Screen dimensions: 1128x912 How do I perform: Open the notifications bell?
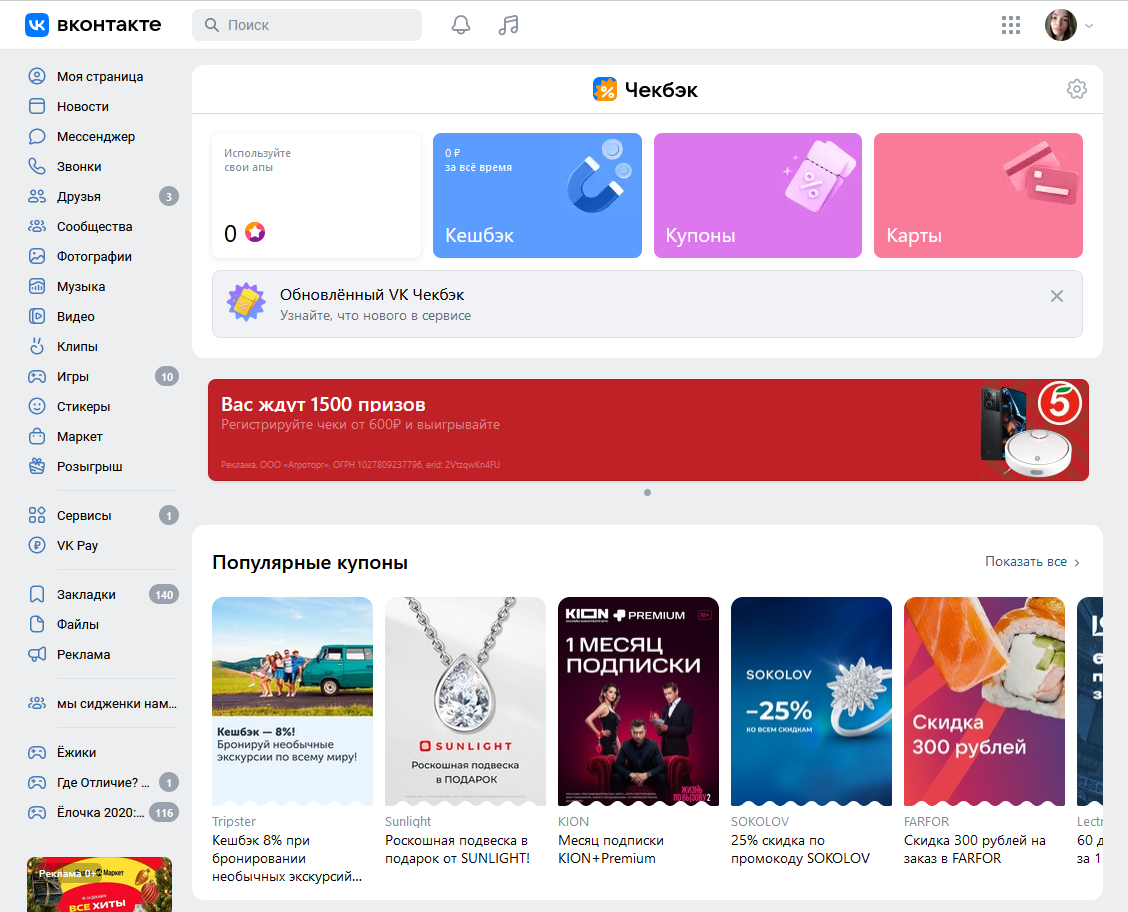[x=460, y=25]
